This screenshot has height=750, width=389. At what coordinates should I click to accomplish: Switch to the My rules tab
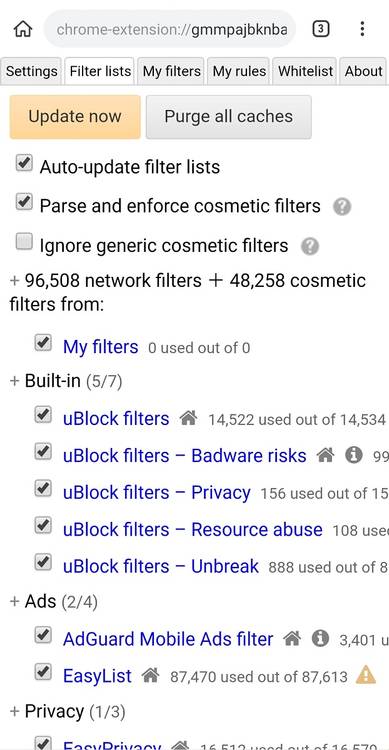click(239, 71)
